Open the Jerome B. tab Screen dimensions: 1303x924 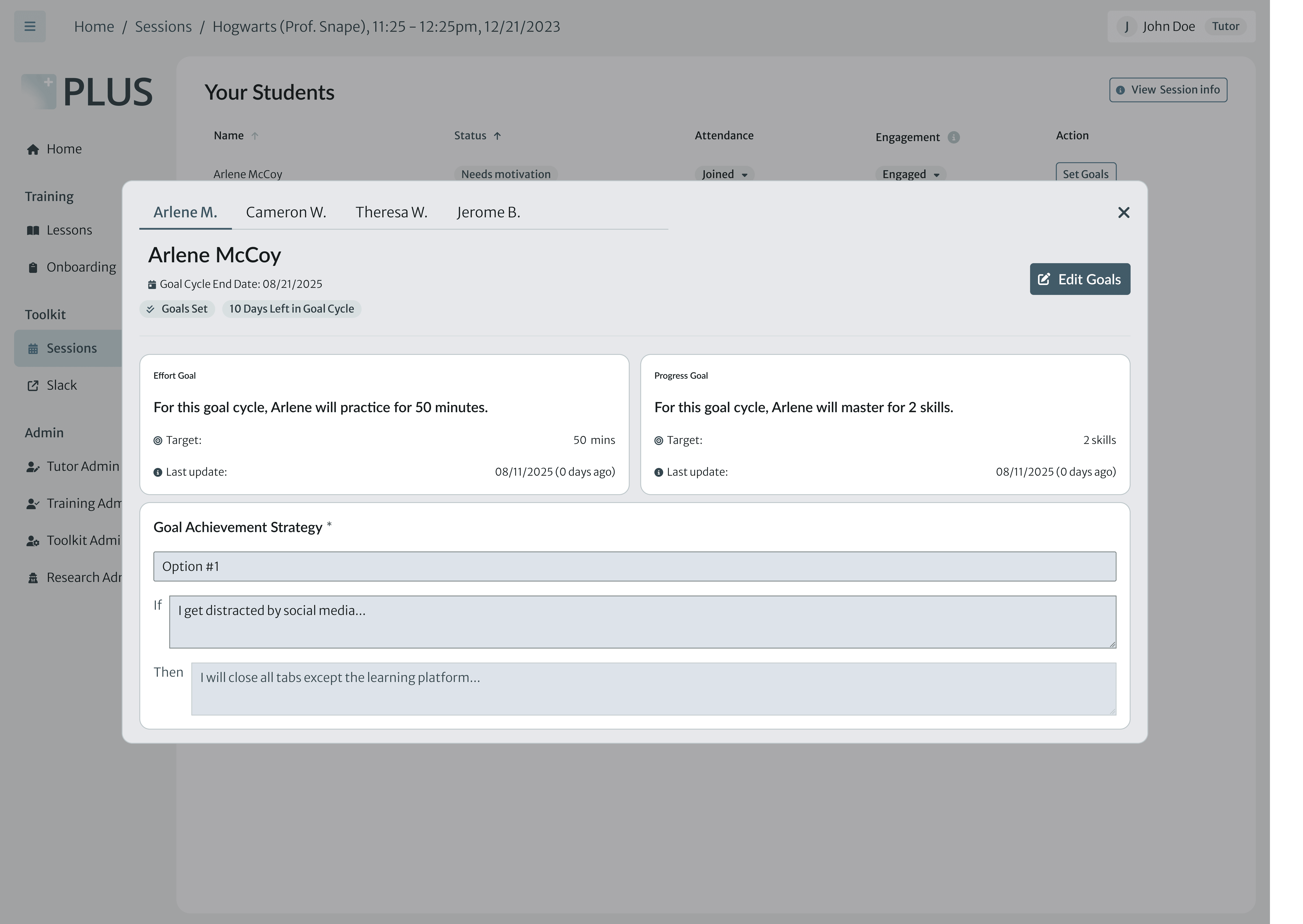click(488, 212)
